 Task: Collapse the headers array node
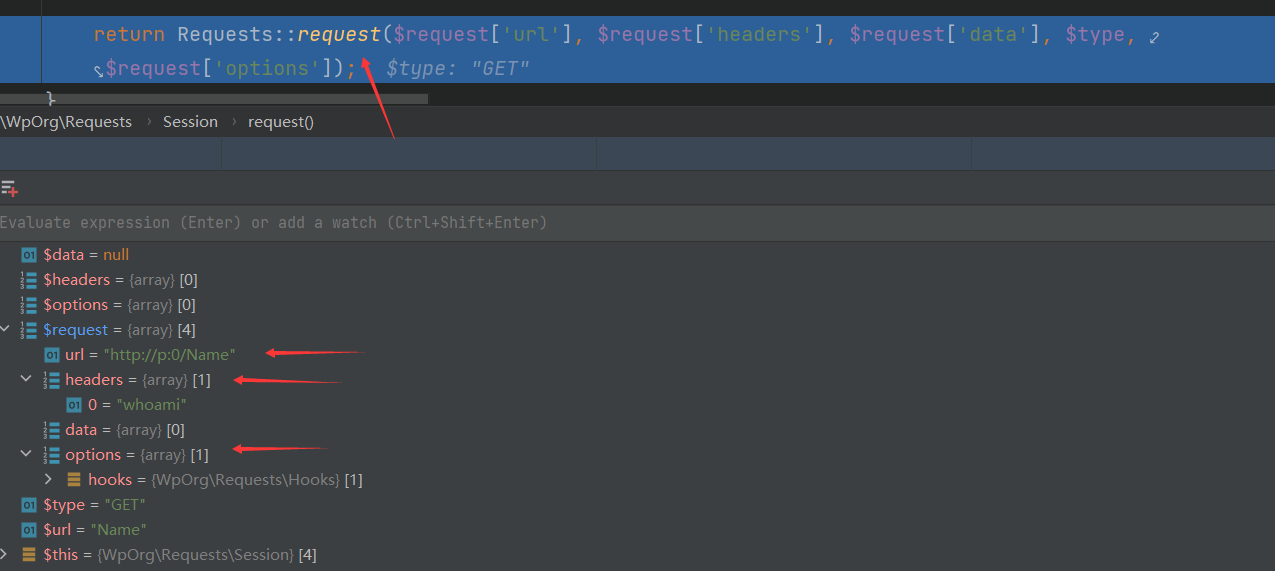click(27, 380)
